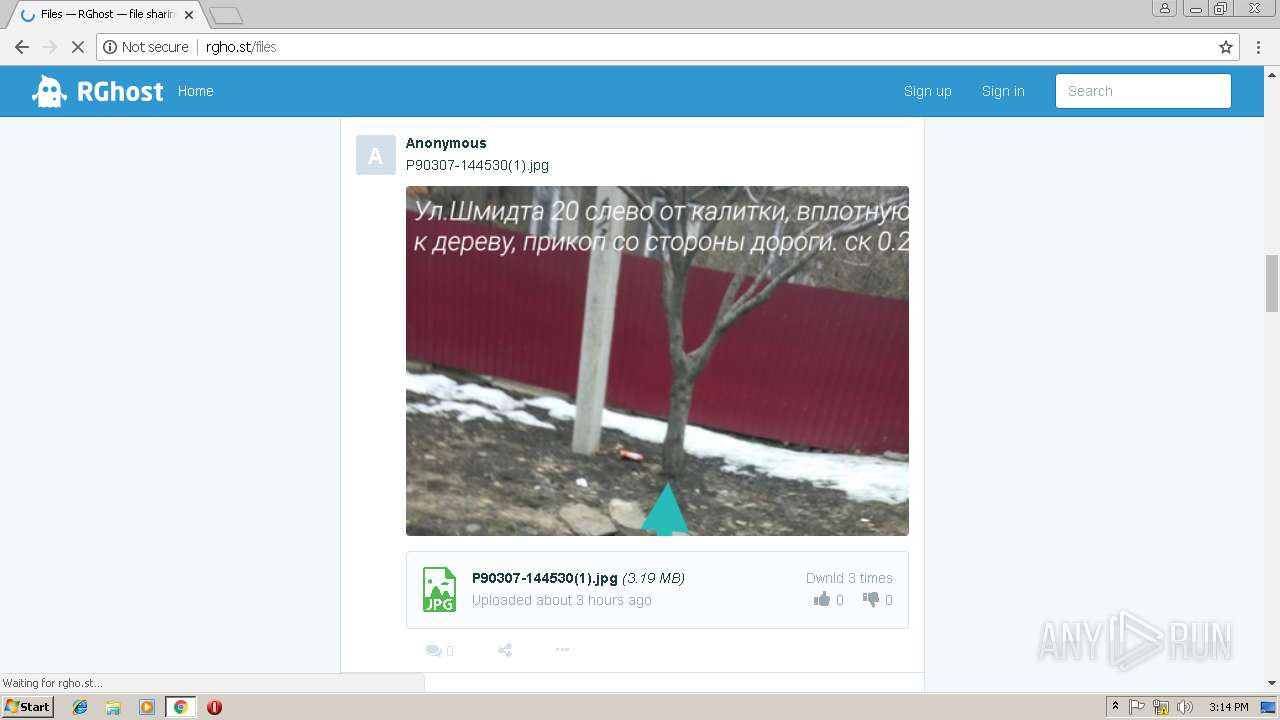
Task: Bookmark page with the star icon
Action: tap(1226, 47)
